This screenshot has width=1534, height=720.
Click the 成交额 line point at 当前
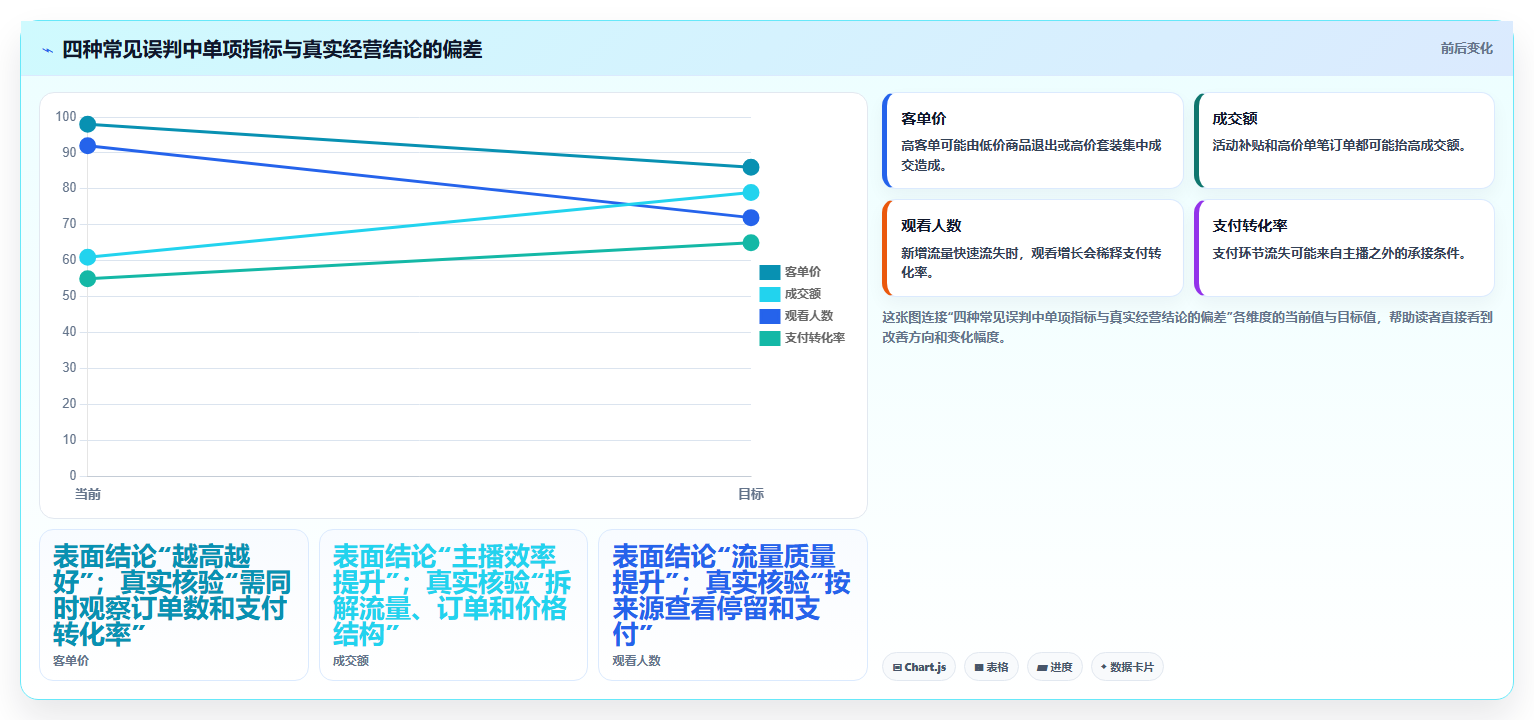point(88,257)
